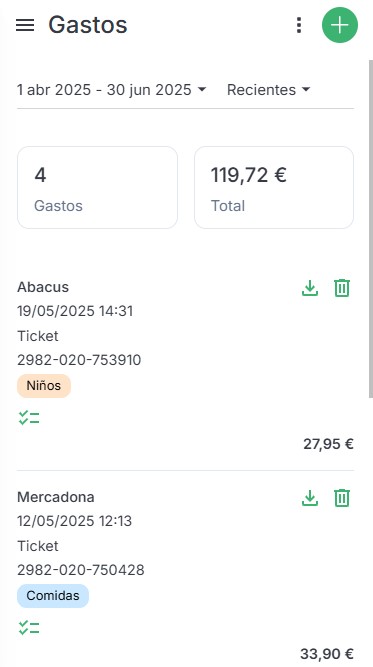Download the Abacus ticket
Screen dimensions: 373x667
pos(310,288)
